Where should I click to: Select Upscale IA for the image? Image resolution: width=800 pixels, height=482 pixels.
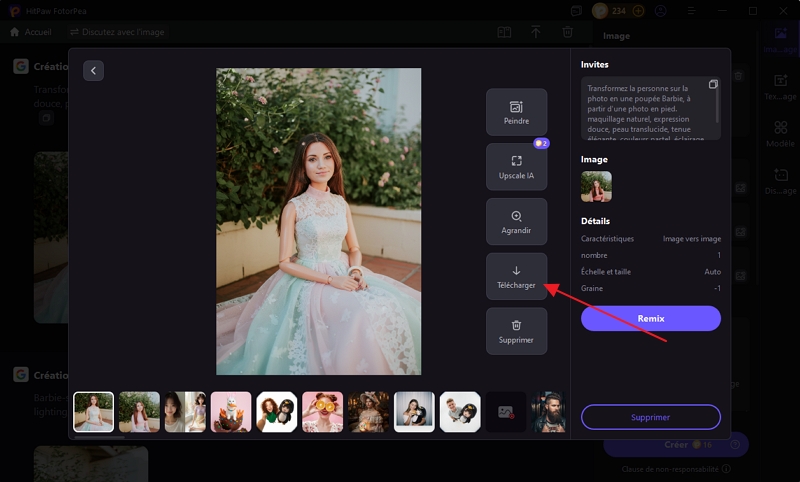point(516,166)
